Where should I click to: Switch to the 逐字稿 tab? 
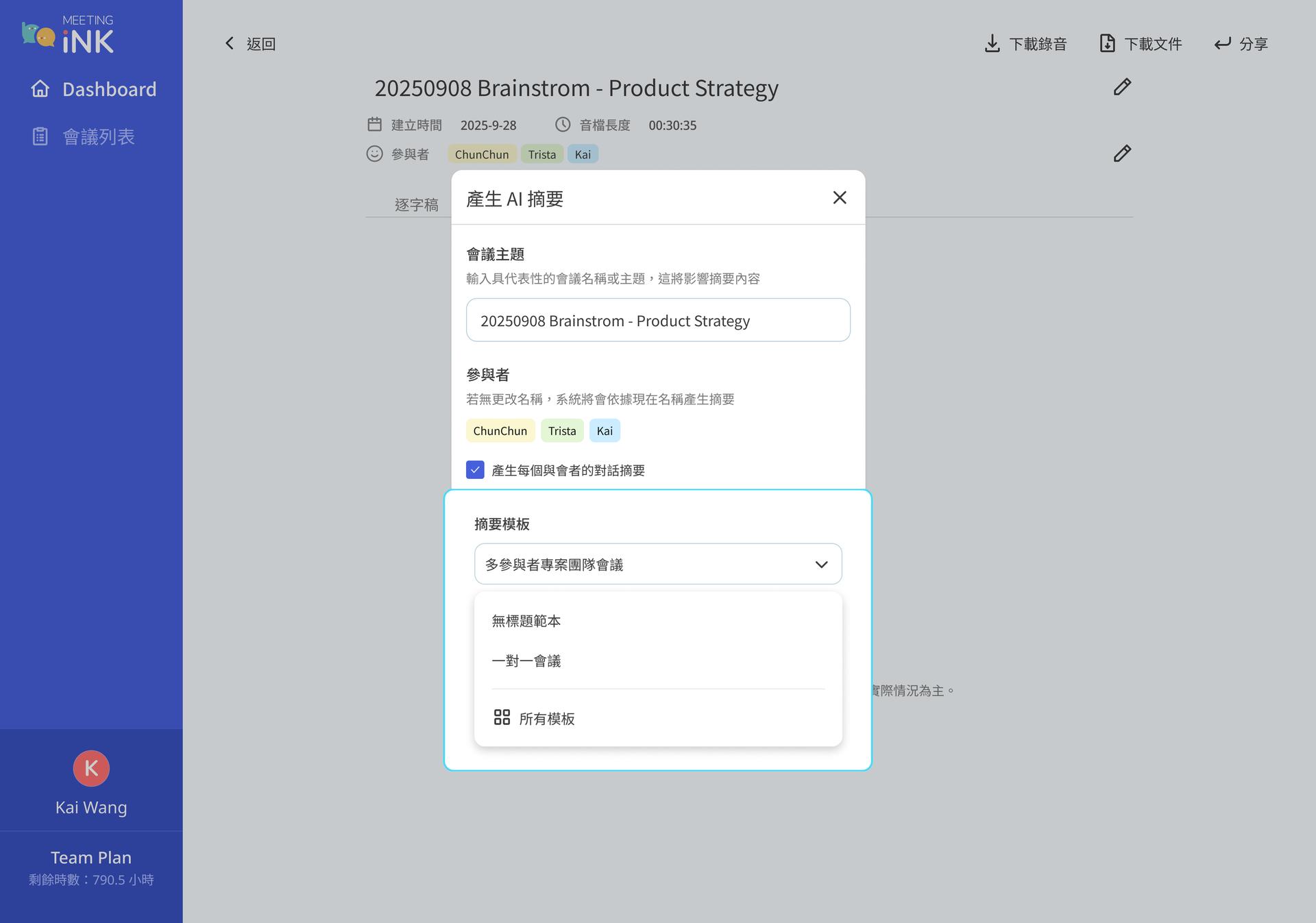(x=416, y=205)
